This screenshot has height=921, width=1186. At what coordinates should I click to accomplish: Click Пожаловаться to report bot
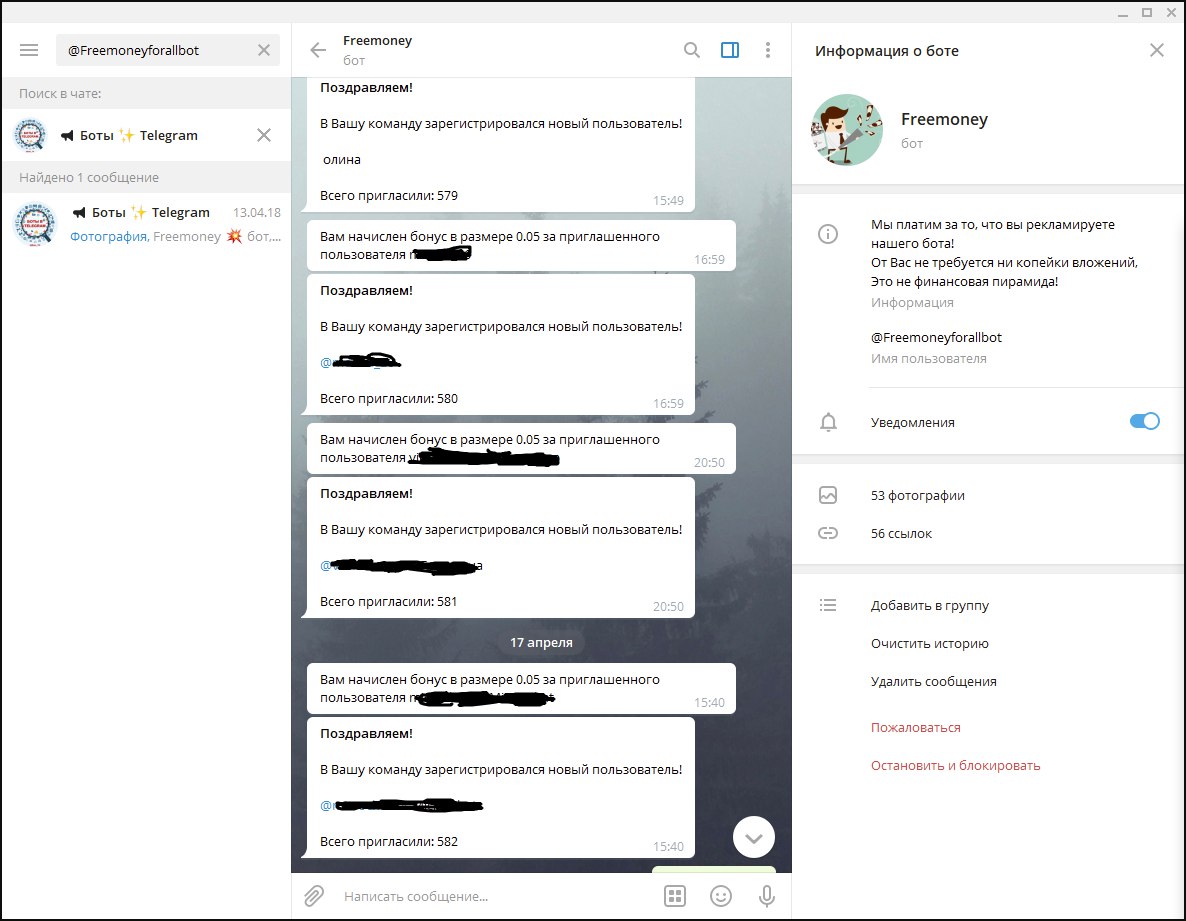[x=915, y=727]
